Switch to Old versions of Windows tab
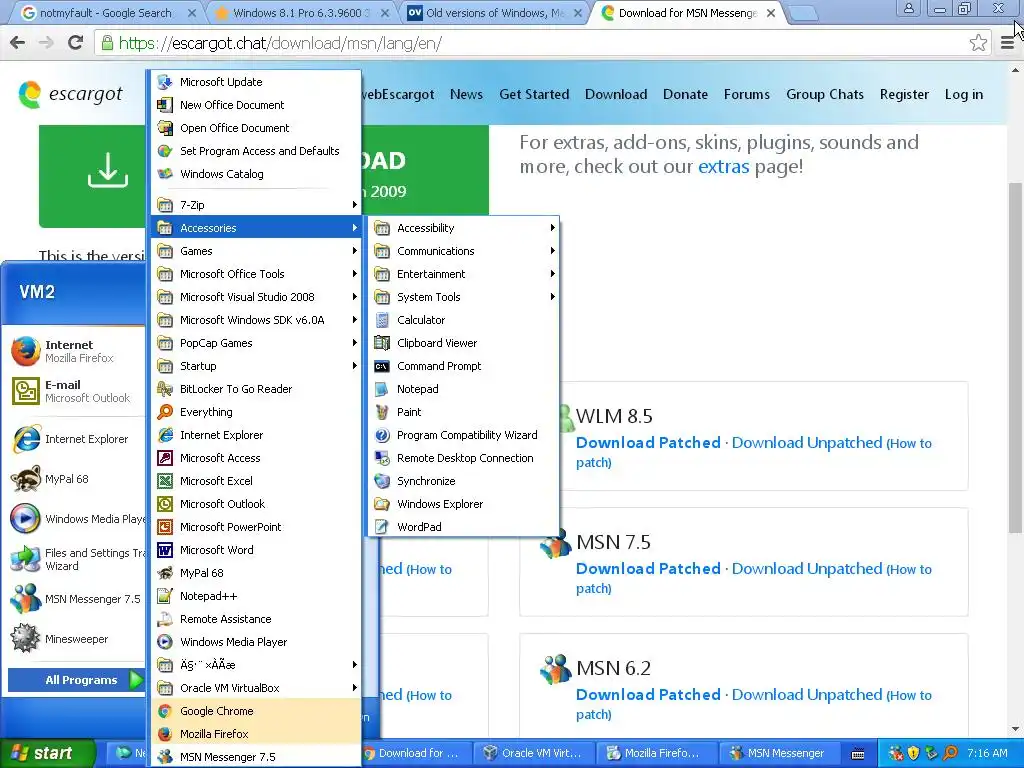 pos(494,13)
